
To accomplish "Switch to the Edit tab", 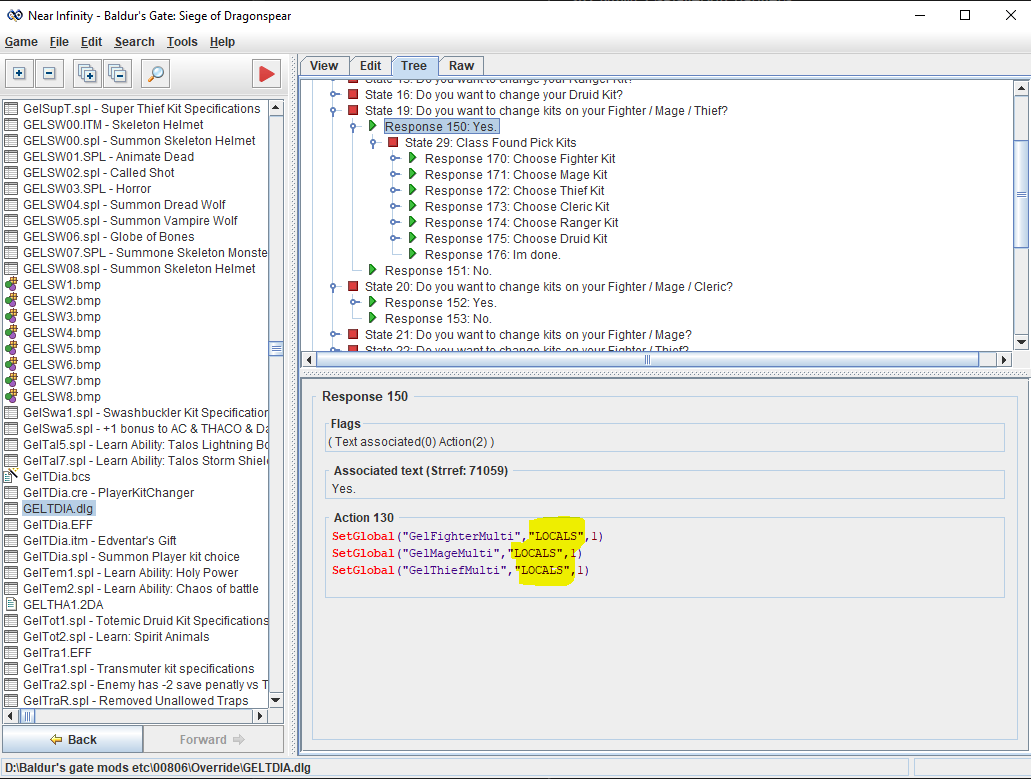I will click(370, 66).
